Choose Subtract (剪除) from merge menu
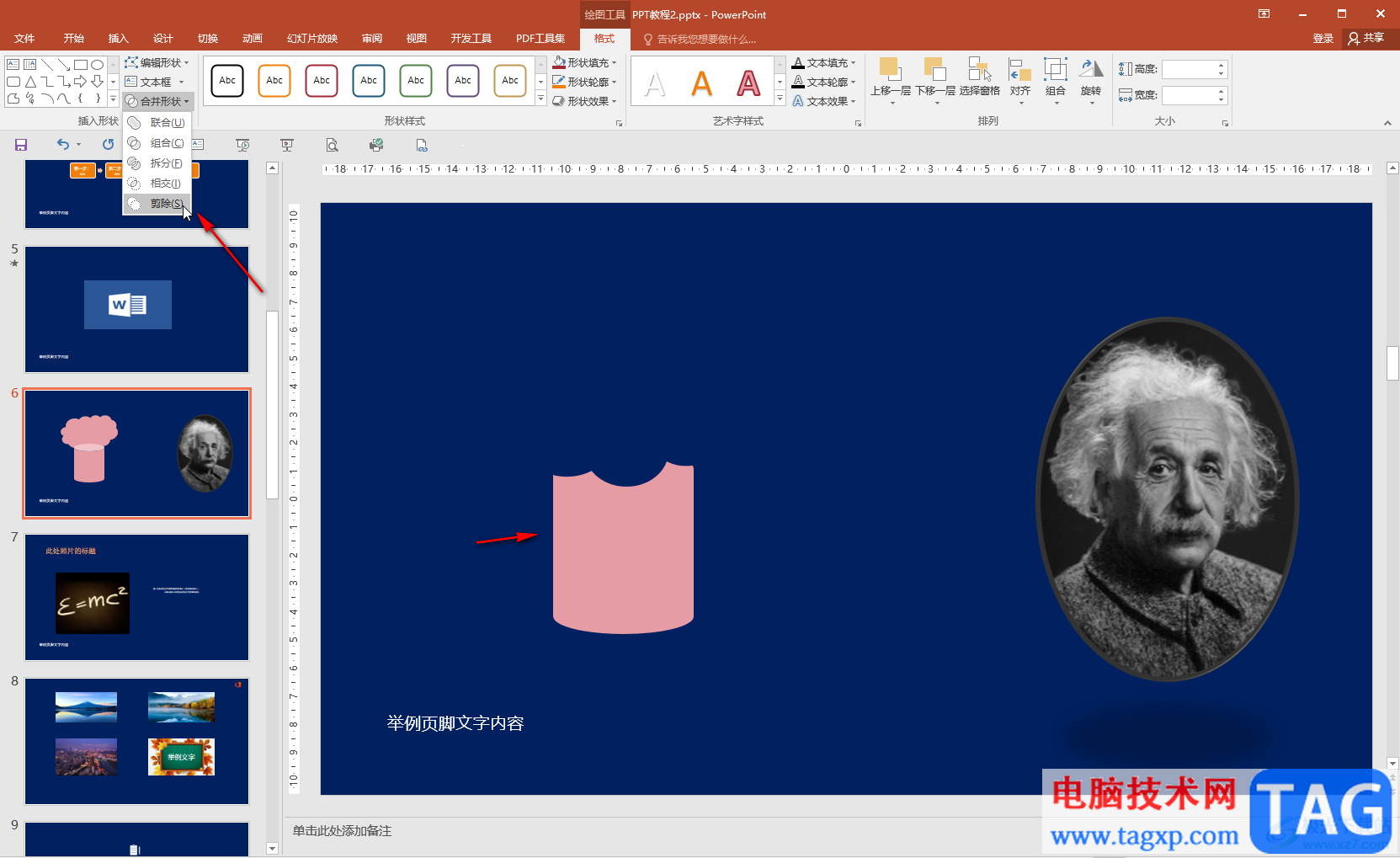Screen dimensions: 1400x858 [157, 204]
